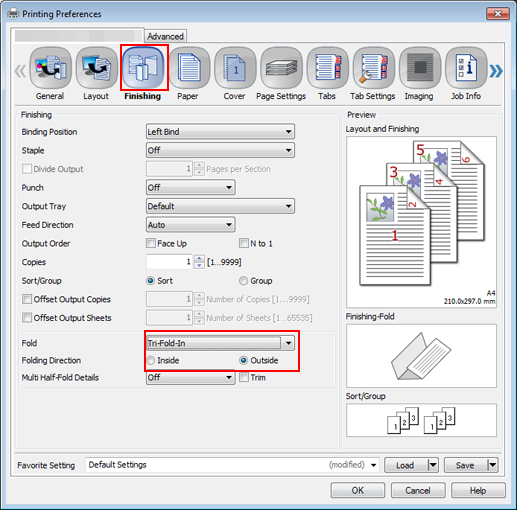Check Offset Output Copies
The image size is (517, 510).
pyautogui.click(x=27, y=299)
